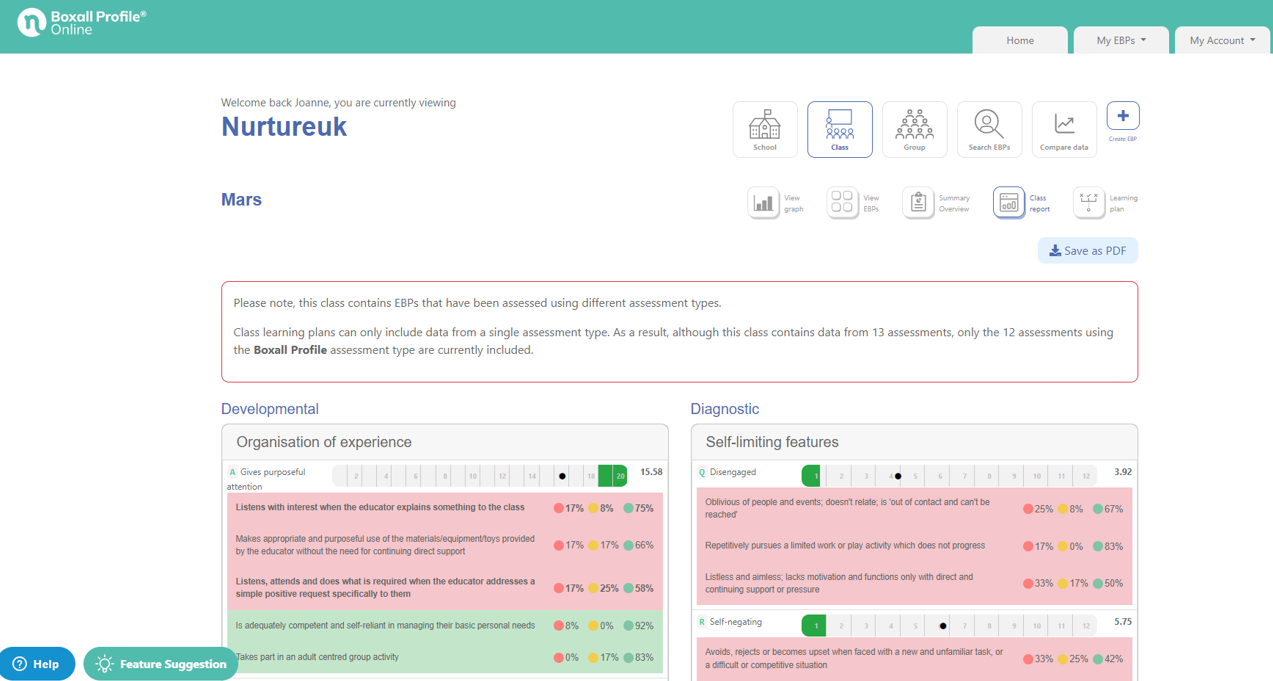Open the Group view icon
The image size is (1273, 681).
pyautogui.click(x=914, y=128)
